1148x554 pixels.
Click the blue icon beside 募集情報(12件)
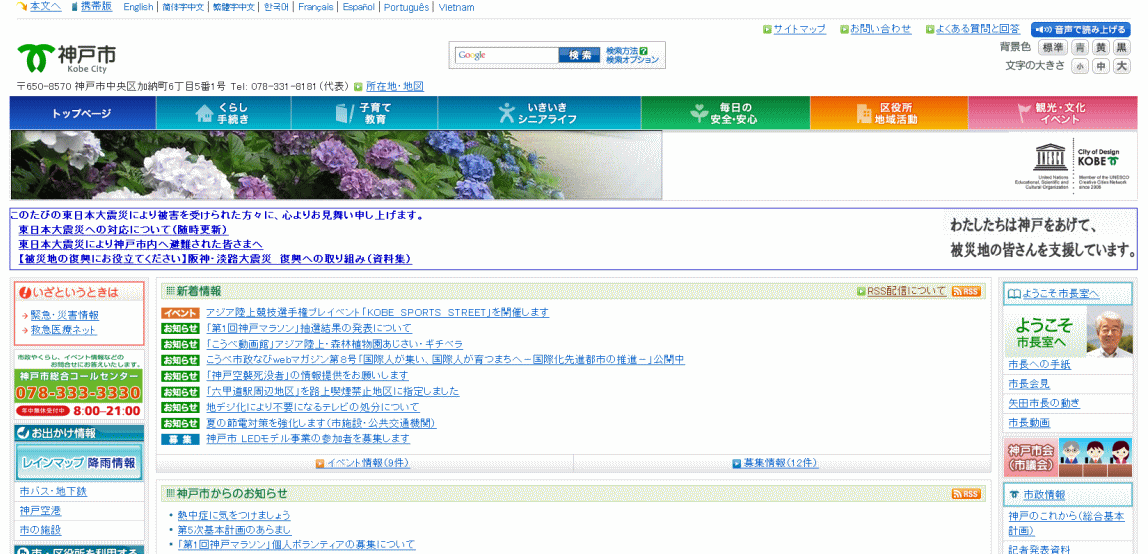[737, 463]
